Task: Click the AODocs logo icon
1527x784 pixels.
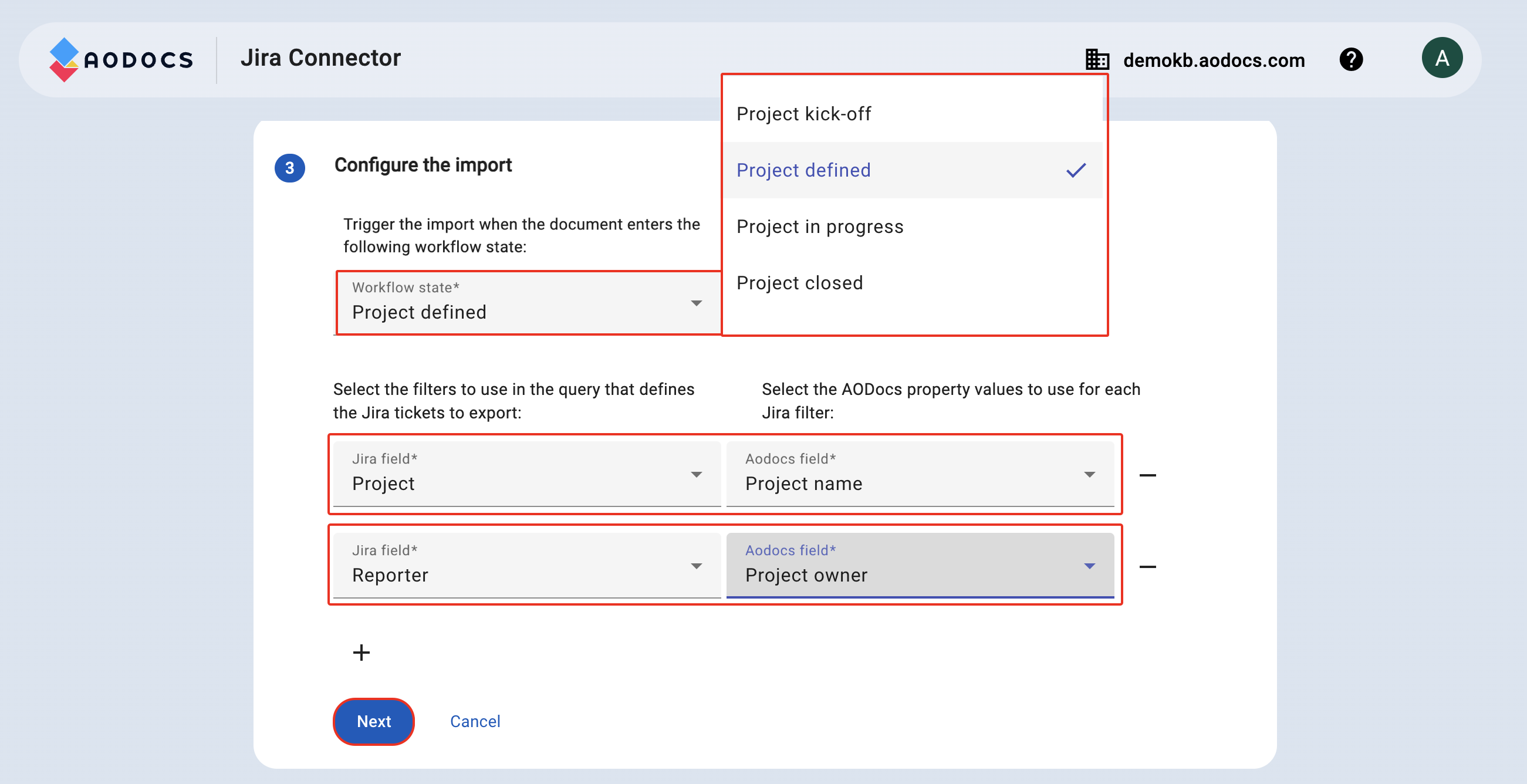Action: pyautogui.click(x=63, y=59)
